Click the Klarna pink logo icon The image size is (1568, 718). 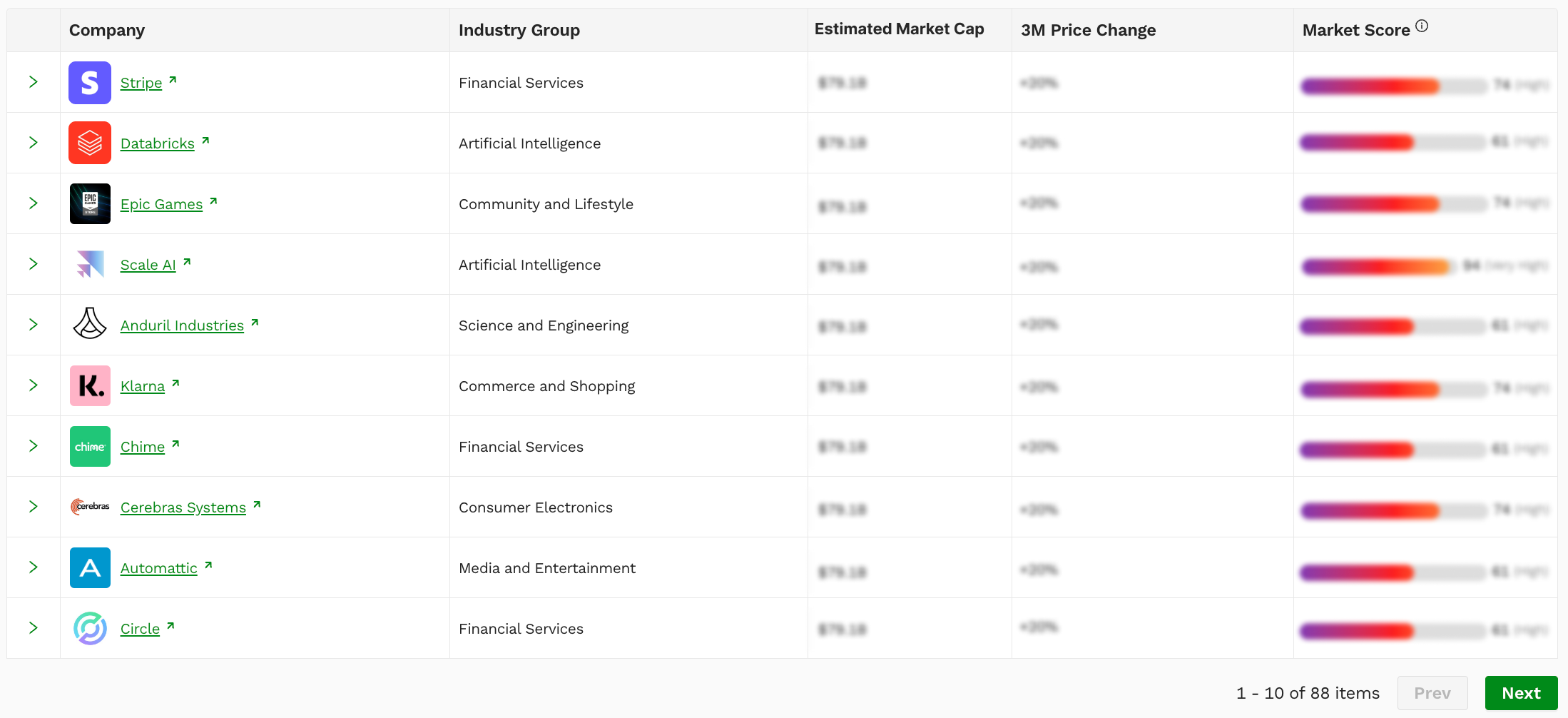[90, 385]
